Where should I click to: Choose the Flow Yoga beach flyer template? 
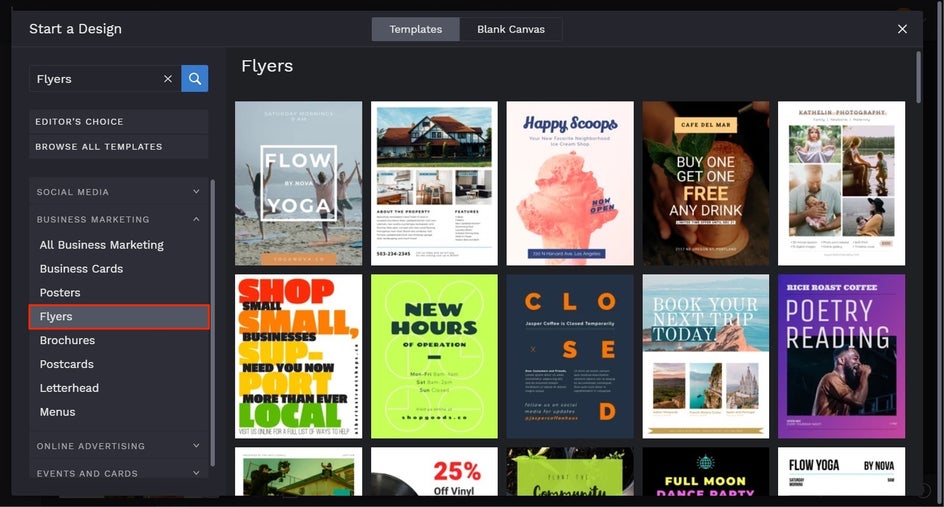tap(299, 183)
